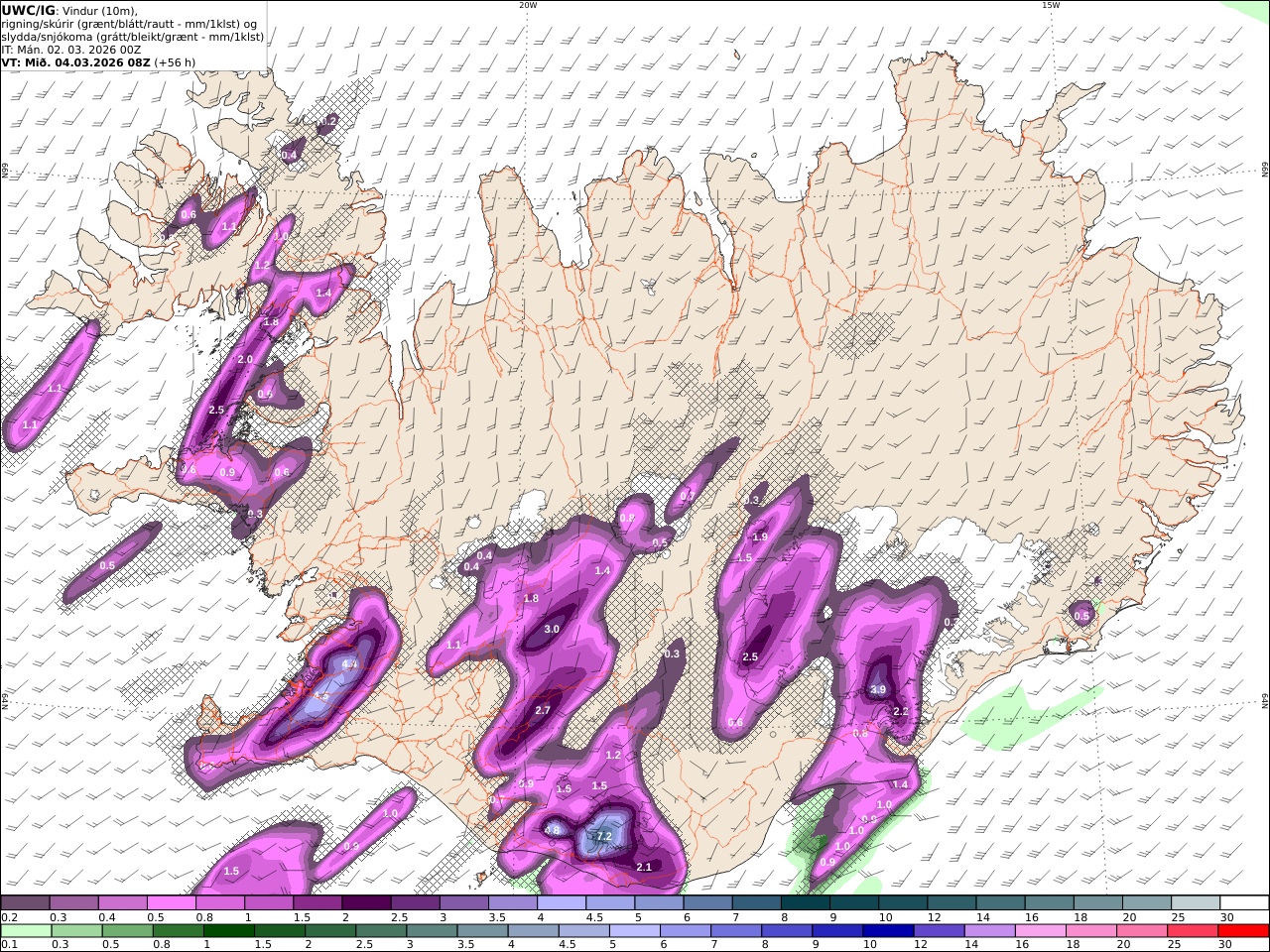The height and width of the screenshot is (952, 1270).
Task: Click the 1.9 precipitation value on map
Action: click(x=760, y=536)
